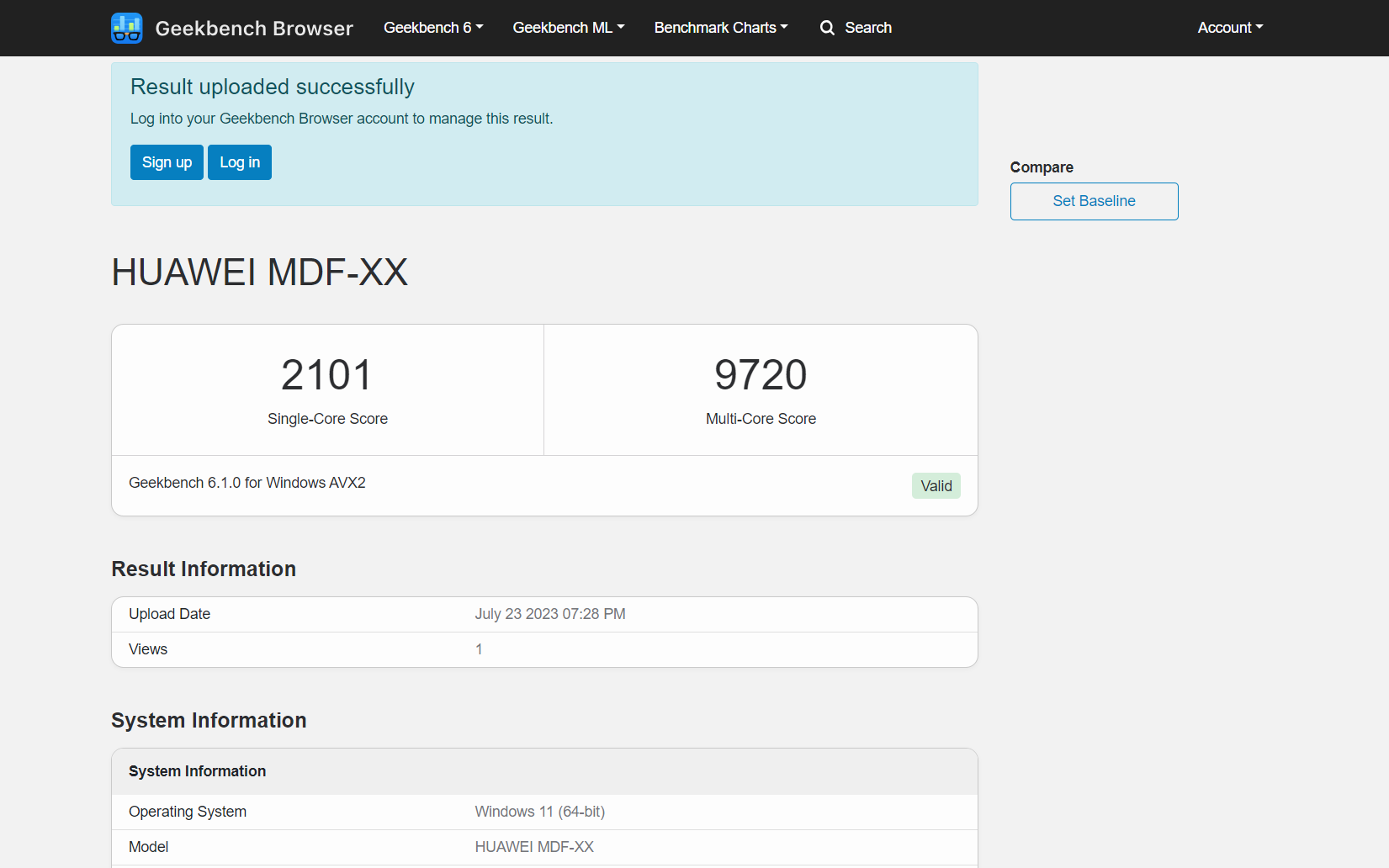Click the Geekbench Browser title link

pos(254,29)
